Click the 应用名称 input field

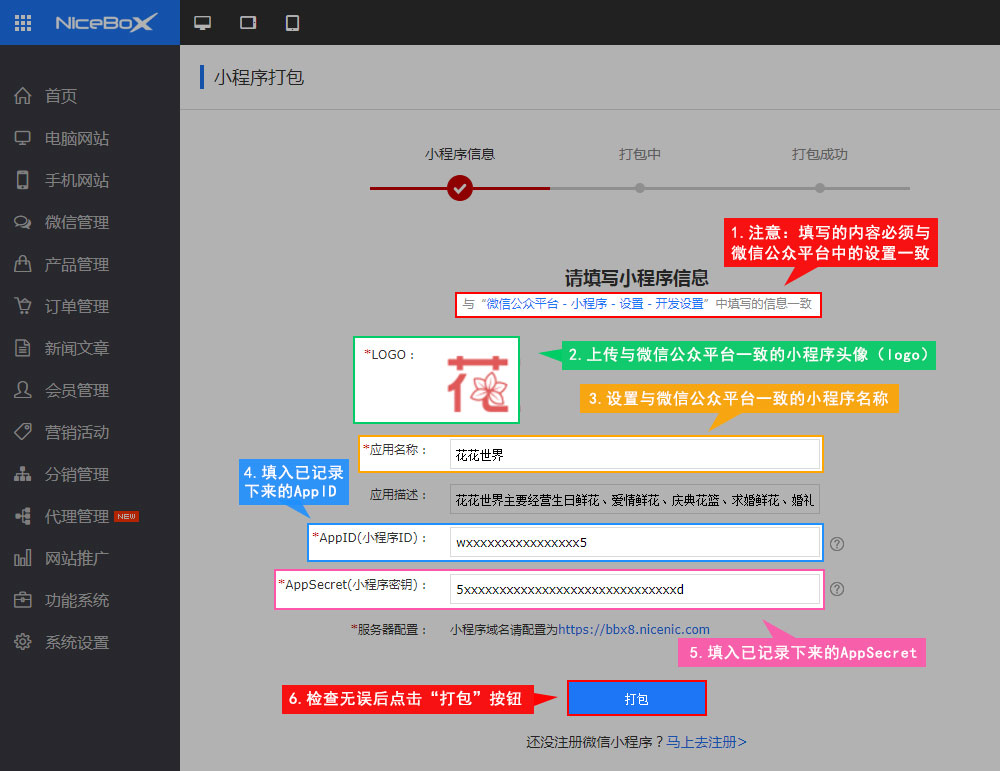tap(634, 455)
